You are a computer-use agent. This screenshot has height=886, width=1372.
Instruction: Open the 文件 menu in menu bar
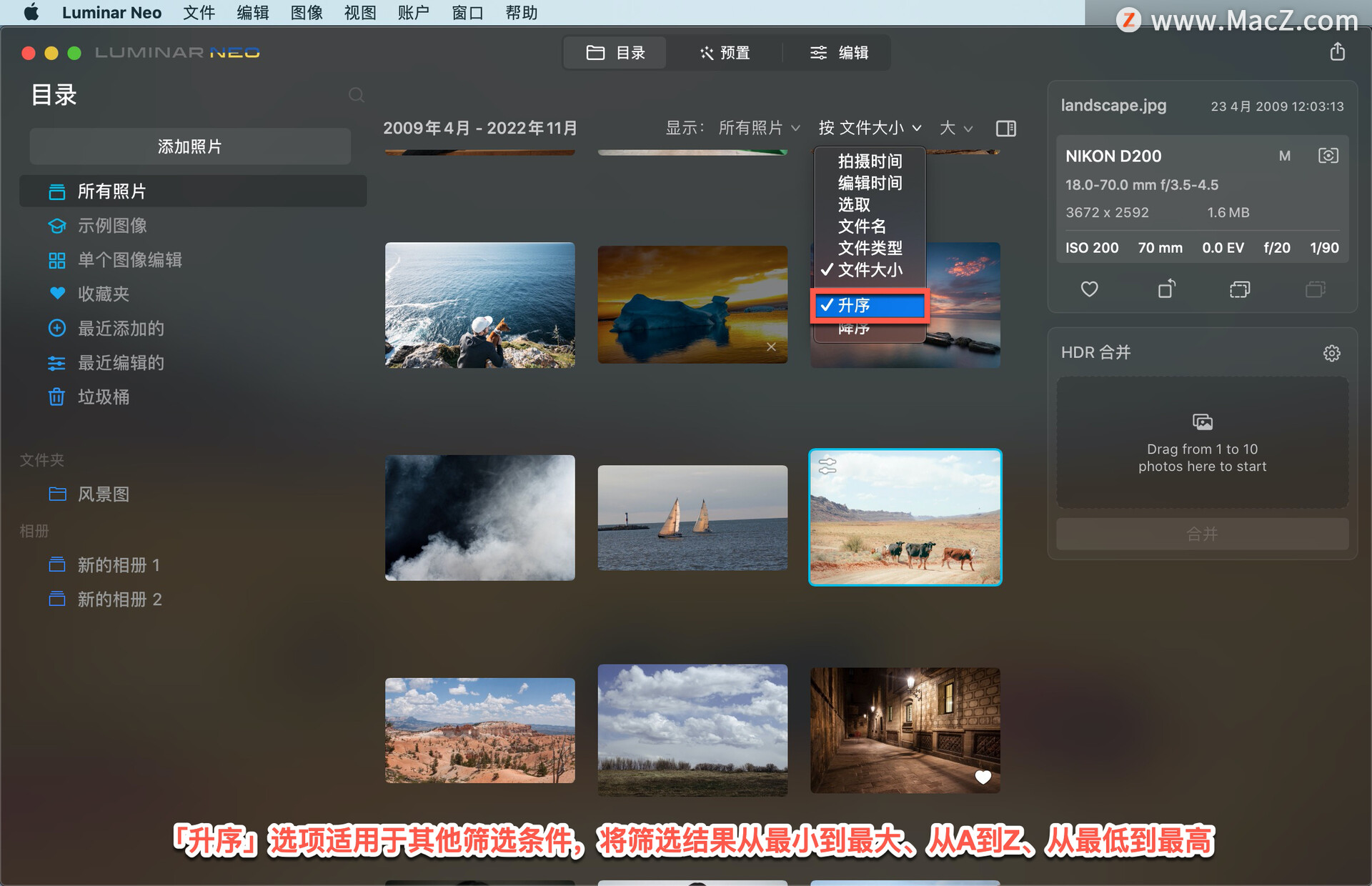click(199, 13)
